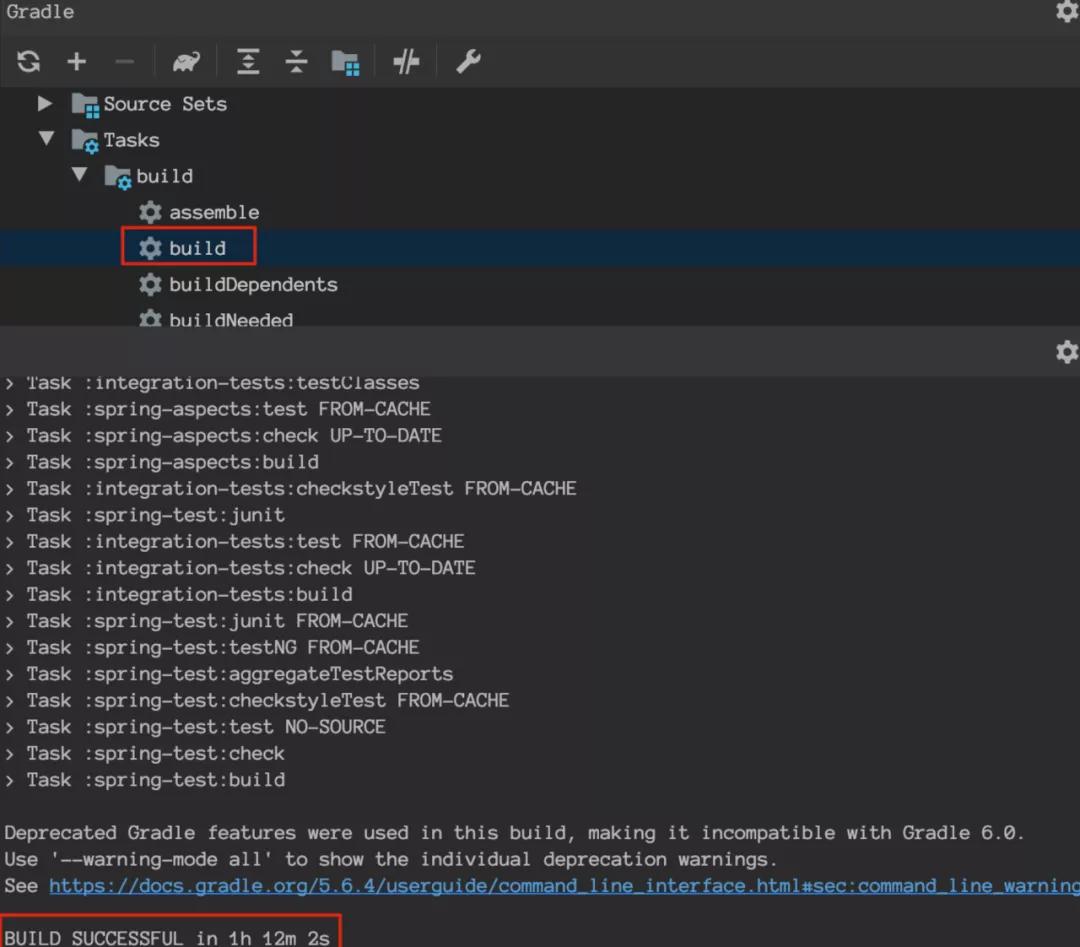
Task: Click gear icon beside buildDependents
Action: pyautogui.click(x=150, y=284)
